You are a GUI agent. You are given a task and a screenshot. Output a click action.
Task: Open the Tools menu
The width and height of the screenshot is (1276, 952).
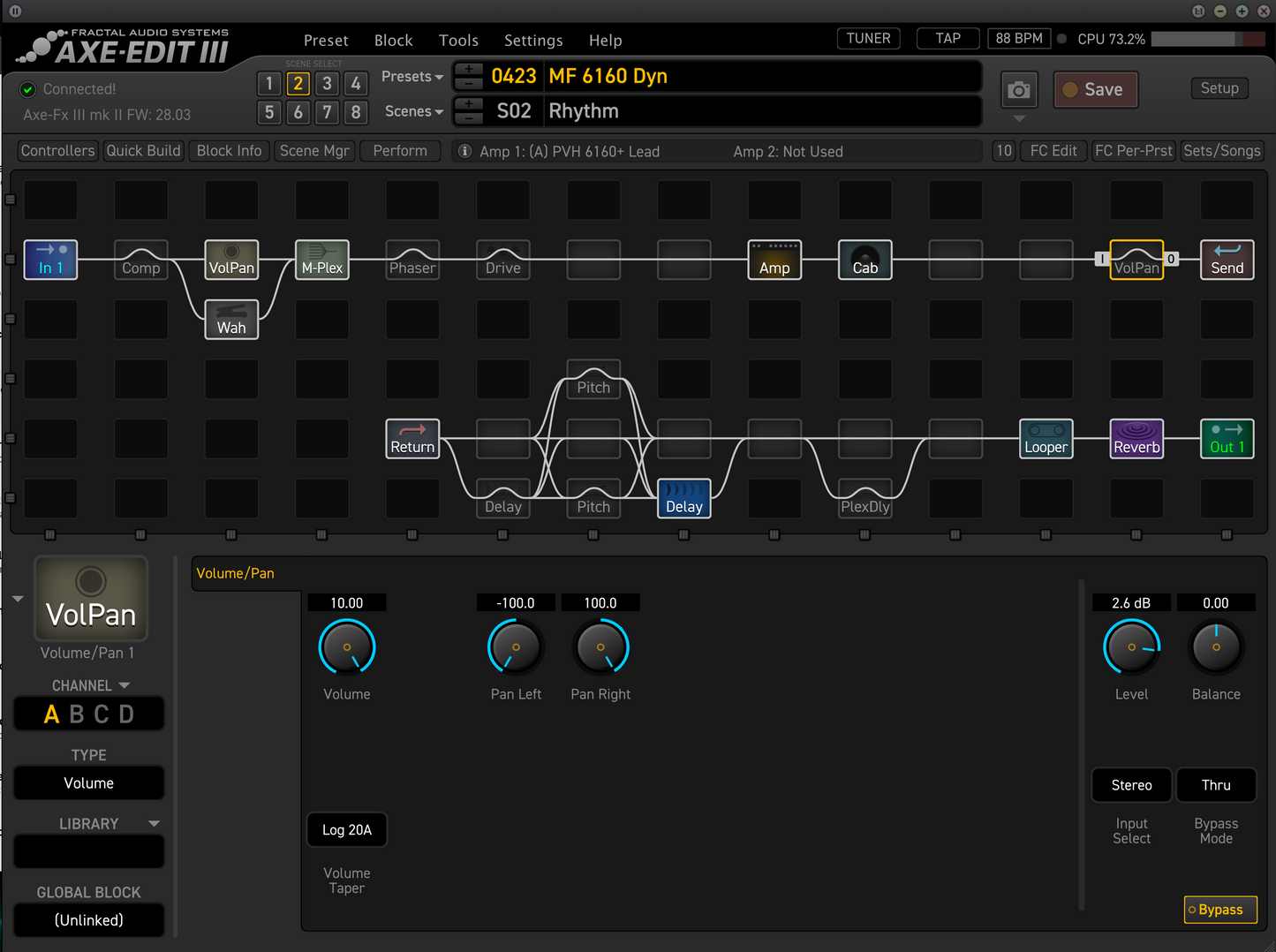[458, 40]
